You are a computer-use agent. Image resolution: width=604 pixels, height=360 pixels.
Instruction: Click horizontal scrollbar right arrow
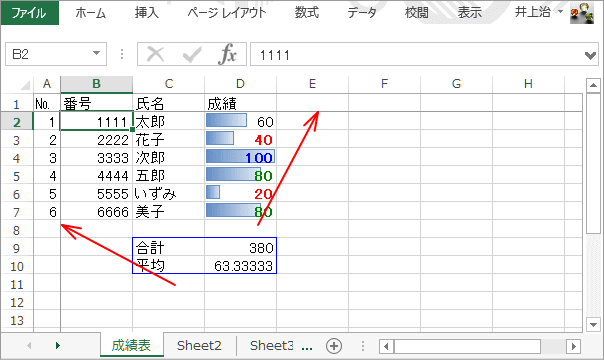pos(574,346)
